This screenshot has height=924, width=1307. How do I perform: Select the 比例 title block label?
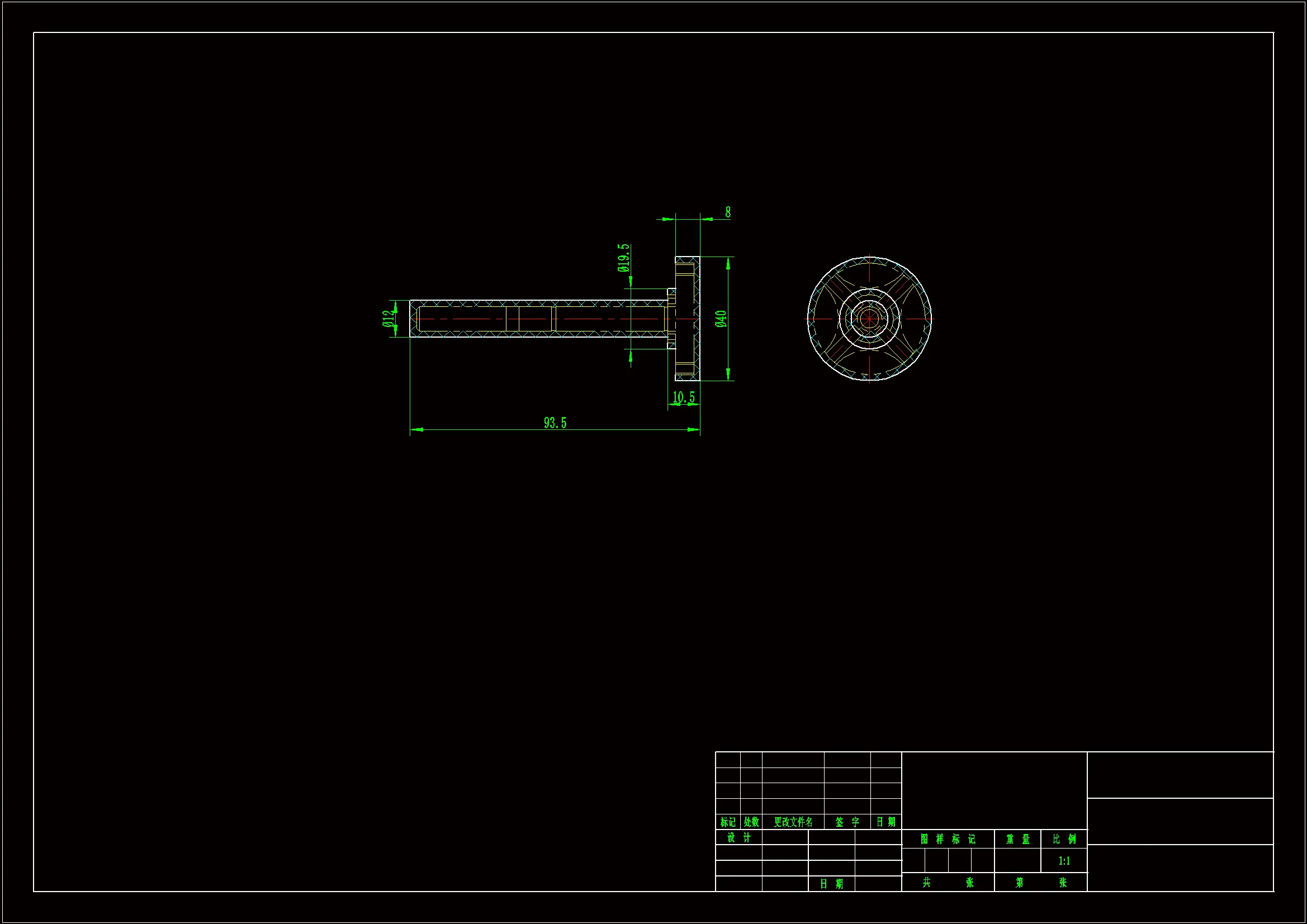(1064, 839)
